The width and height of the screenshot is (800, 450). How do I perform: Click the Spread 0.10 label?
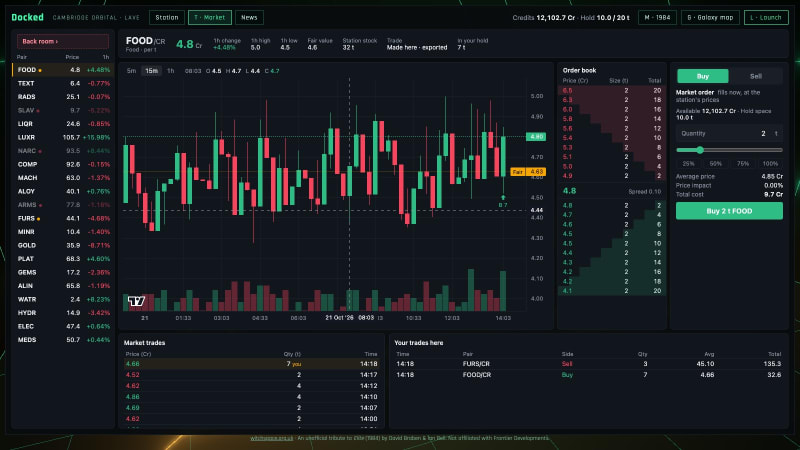644,192
